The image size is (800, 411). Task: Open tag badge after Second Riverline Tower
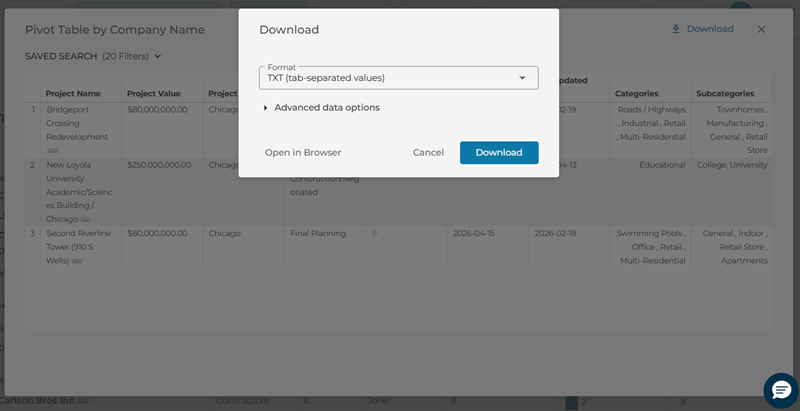pos(77,261)
